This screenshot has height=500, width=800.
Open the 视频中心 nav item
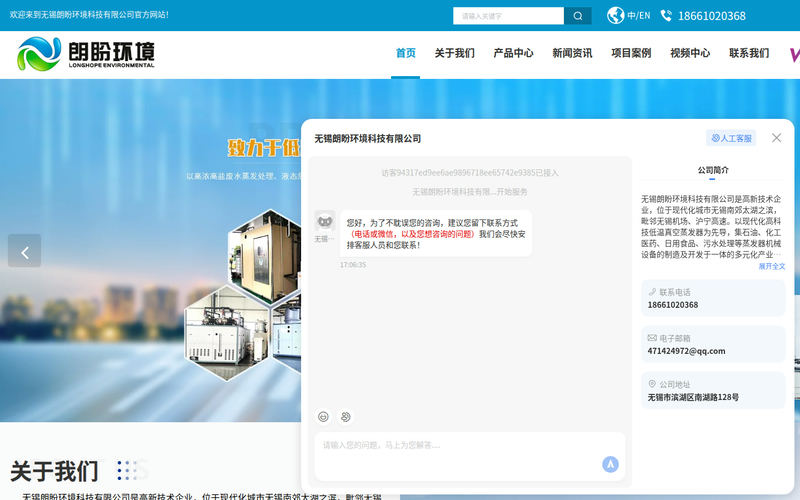coord(690,53)
